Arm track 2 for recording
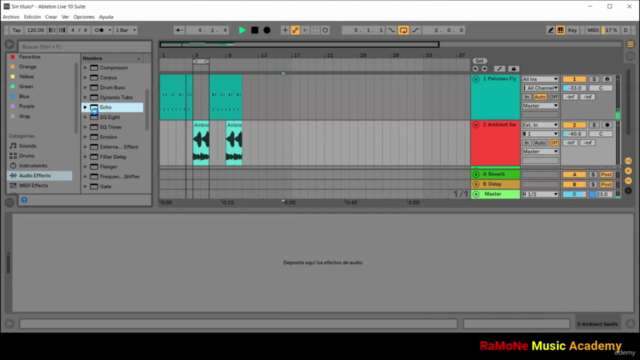 (x=607, y=125)
